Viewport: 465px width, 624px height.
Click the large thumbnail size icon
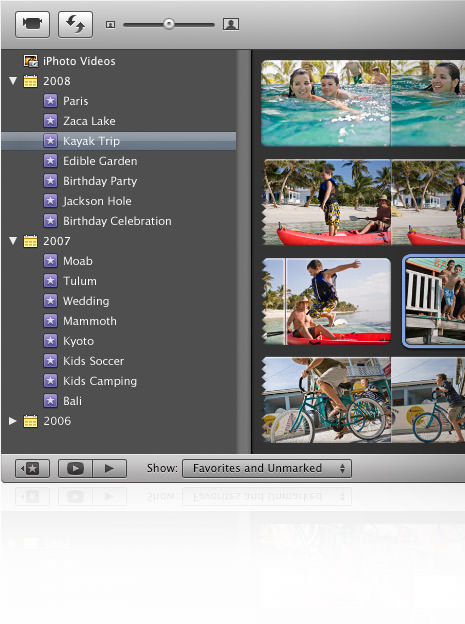(231, 24)
